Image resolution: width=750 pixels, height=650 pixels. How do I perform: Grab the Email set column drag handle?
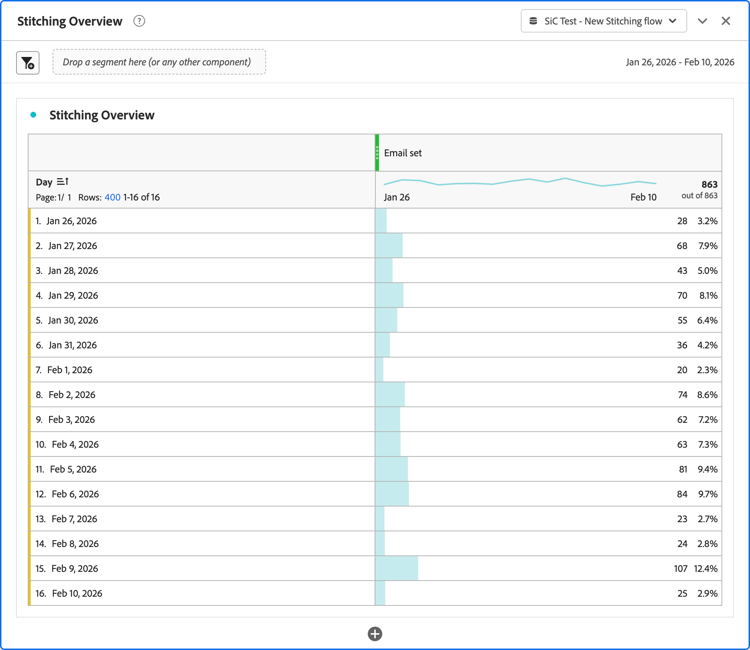point(377,153)
